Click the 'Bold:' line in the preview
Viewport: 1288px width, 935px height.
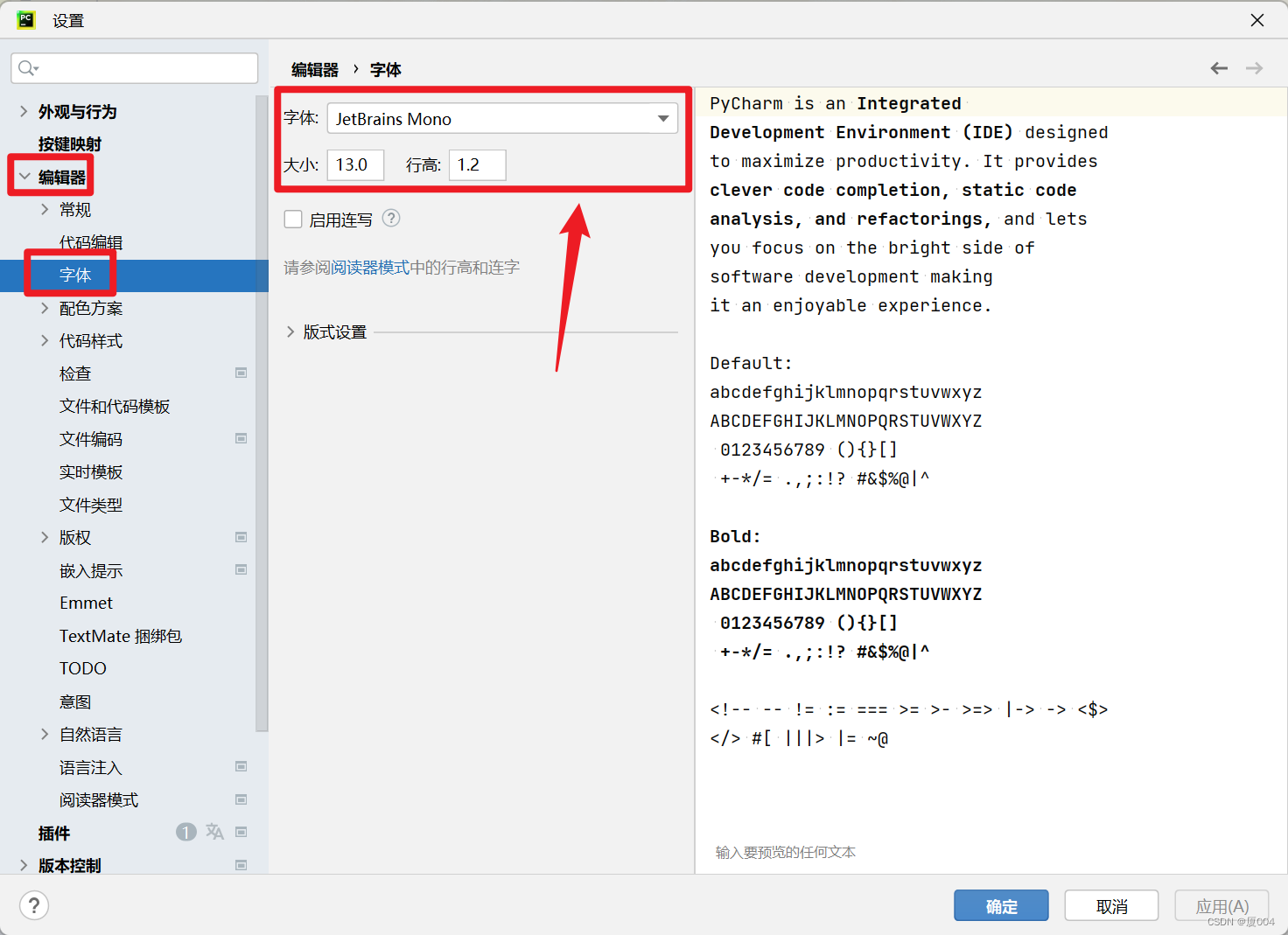(735, 536)
